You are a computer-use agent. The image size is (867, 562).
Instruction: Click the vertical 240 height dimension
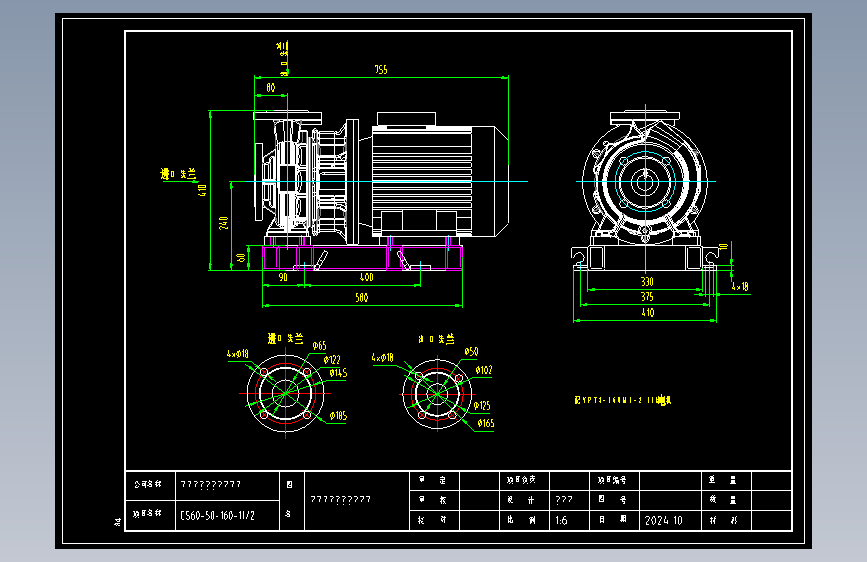(223, 223)
